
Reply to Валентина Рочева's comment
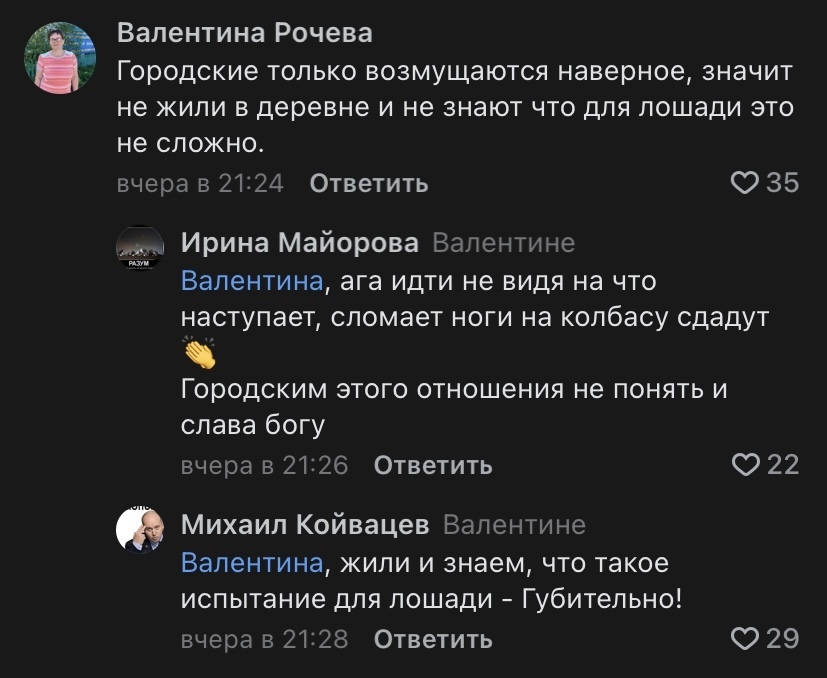[369, 183]
